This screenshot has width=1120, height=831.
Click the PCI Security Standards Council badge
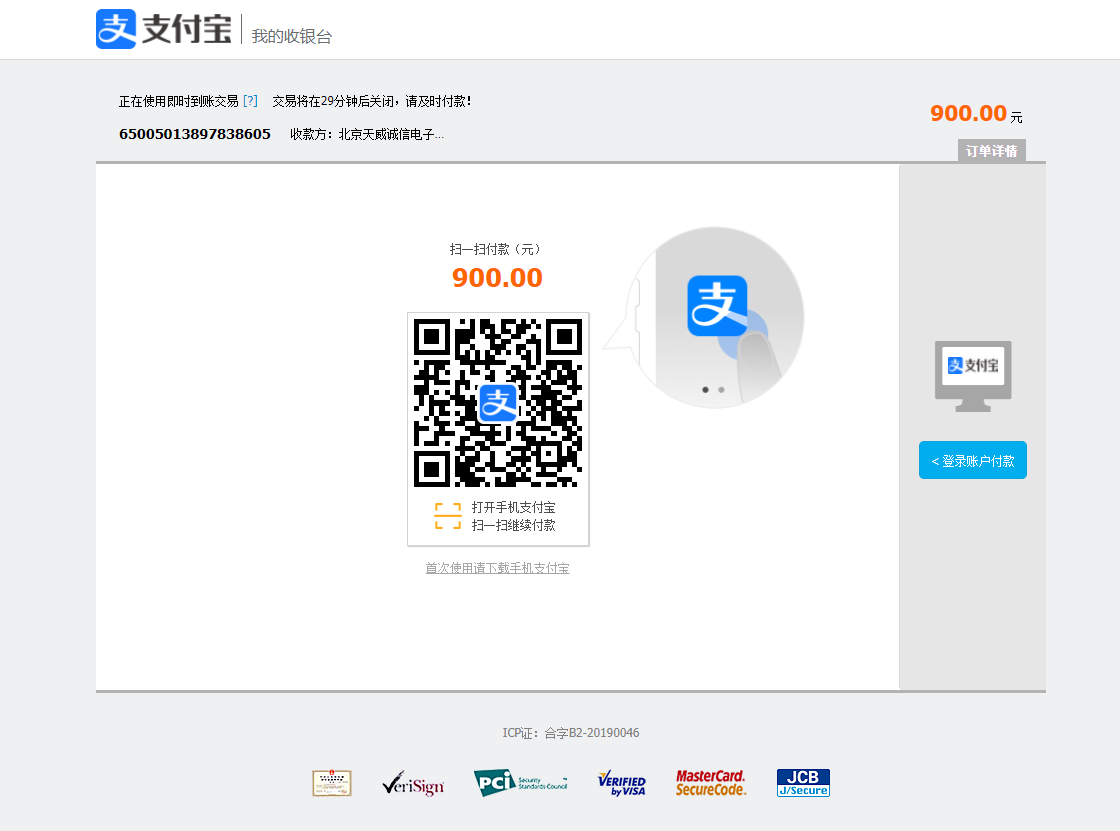521,783
